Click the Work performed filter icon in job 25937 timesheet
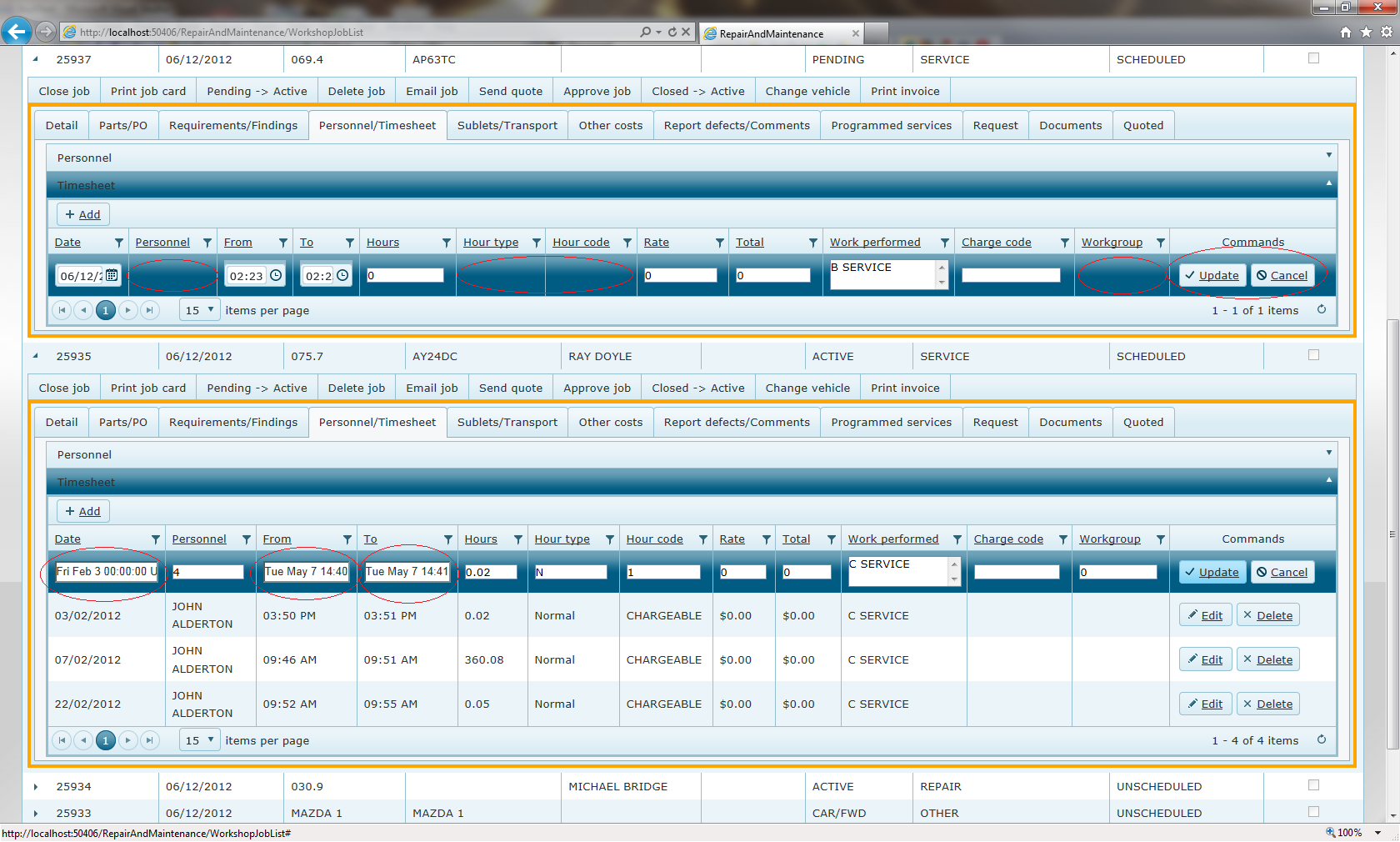This screenshot has height=842, width=1400. pos(945,243)
